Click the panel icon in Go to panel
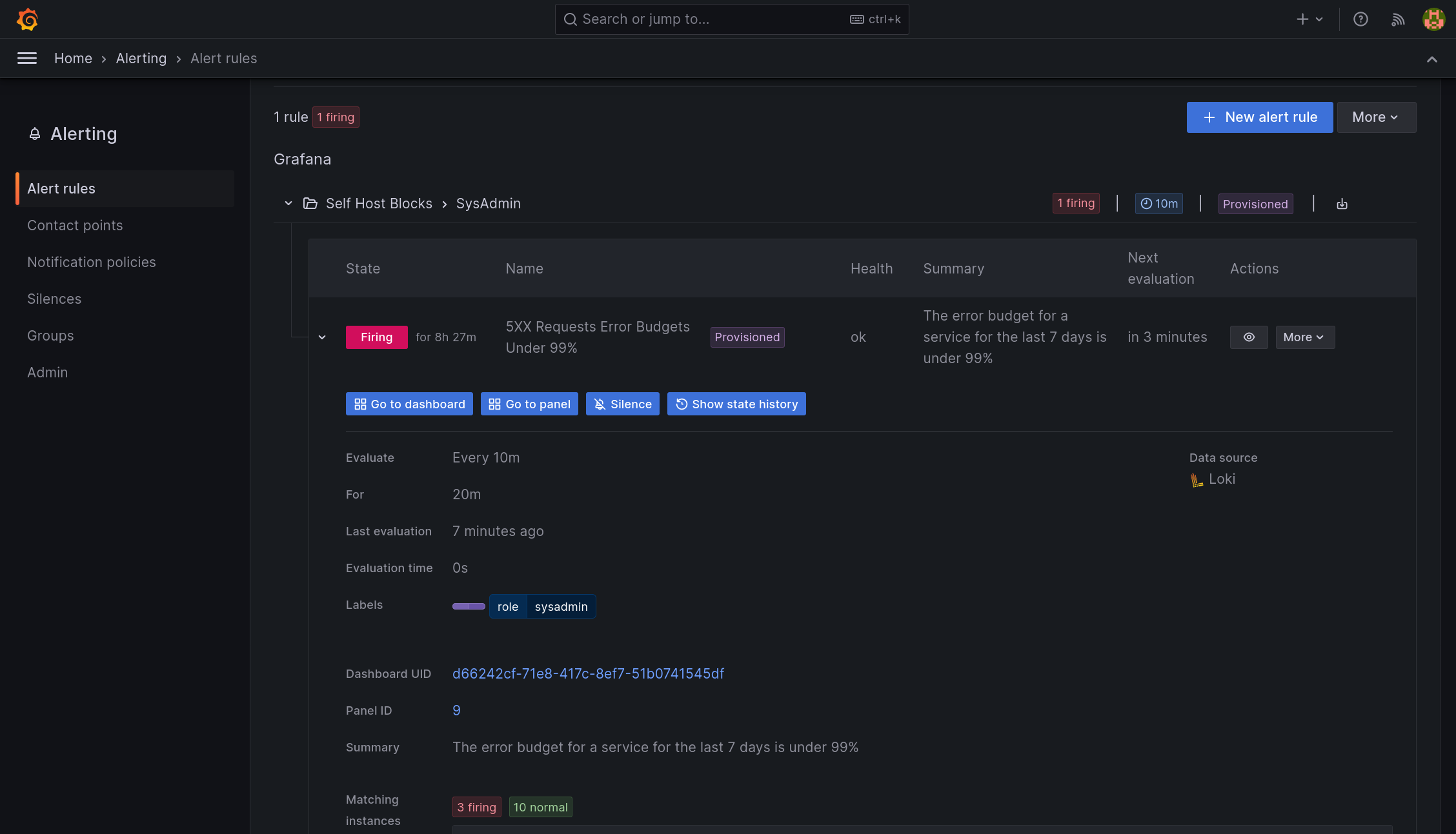Screen dimensions: 1456x834 [x=494, y=404]
